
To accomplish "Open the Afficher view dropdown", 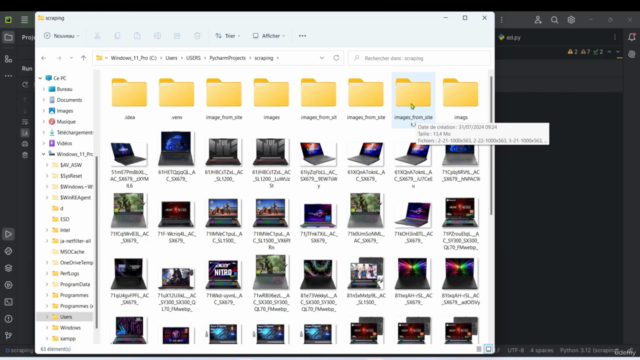I will tap(269, 36).
